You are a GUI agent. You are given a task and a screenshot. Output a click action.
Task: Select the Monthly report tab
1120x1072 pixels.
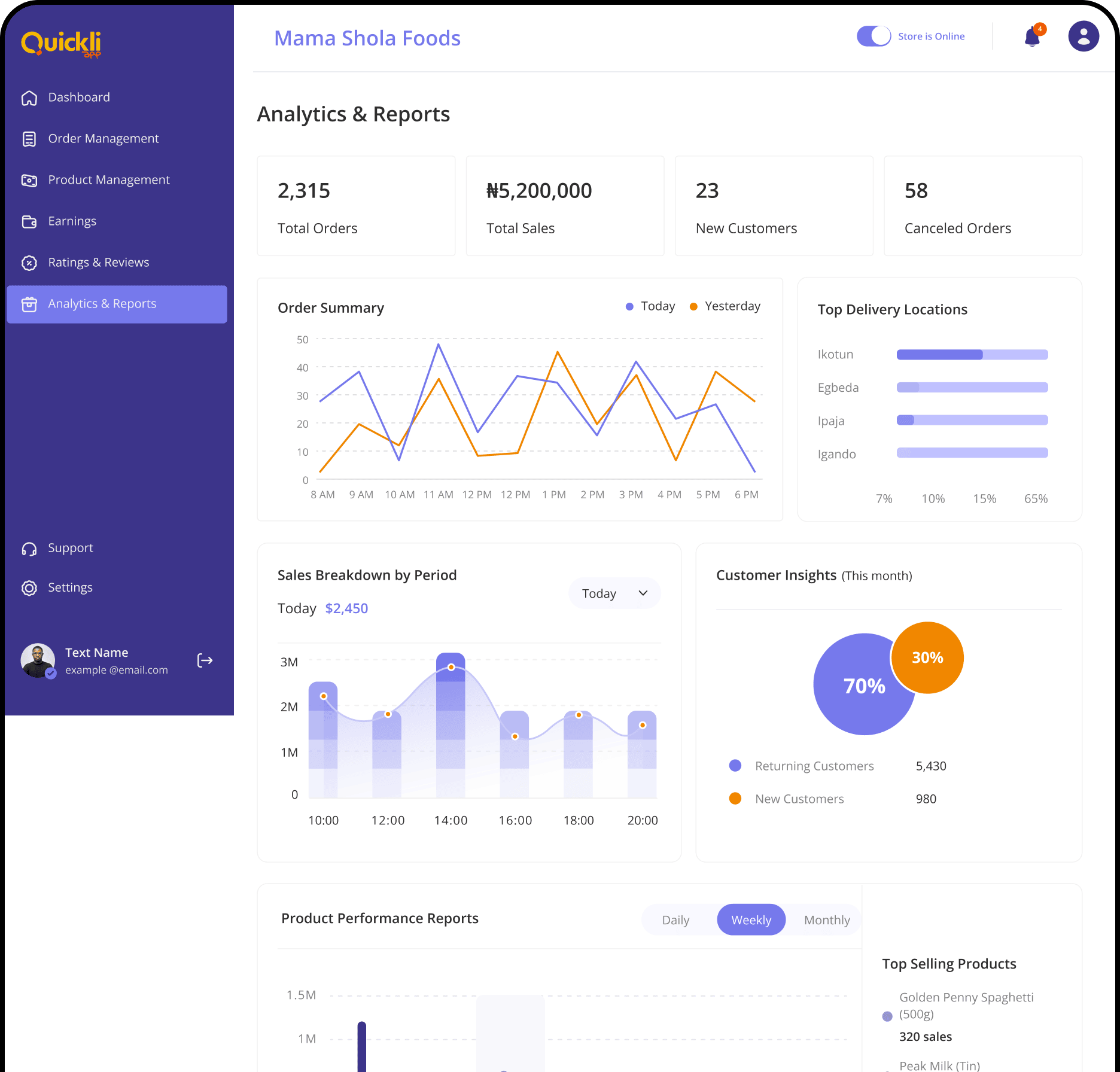click(826, 920)
